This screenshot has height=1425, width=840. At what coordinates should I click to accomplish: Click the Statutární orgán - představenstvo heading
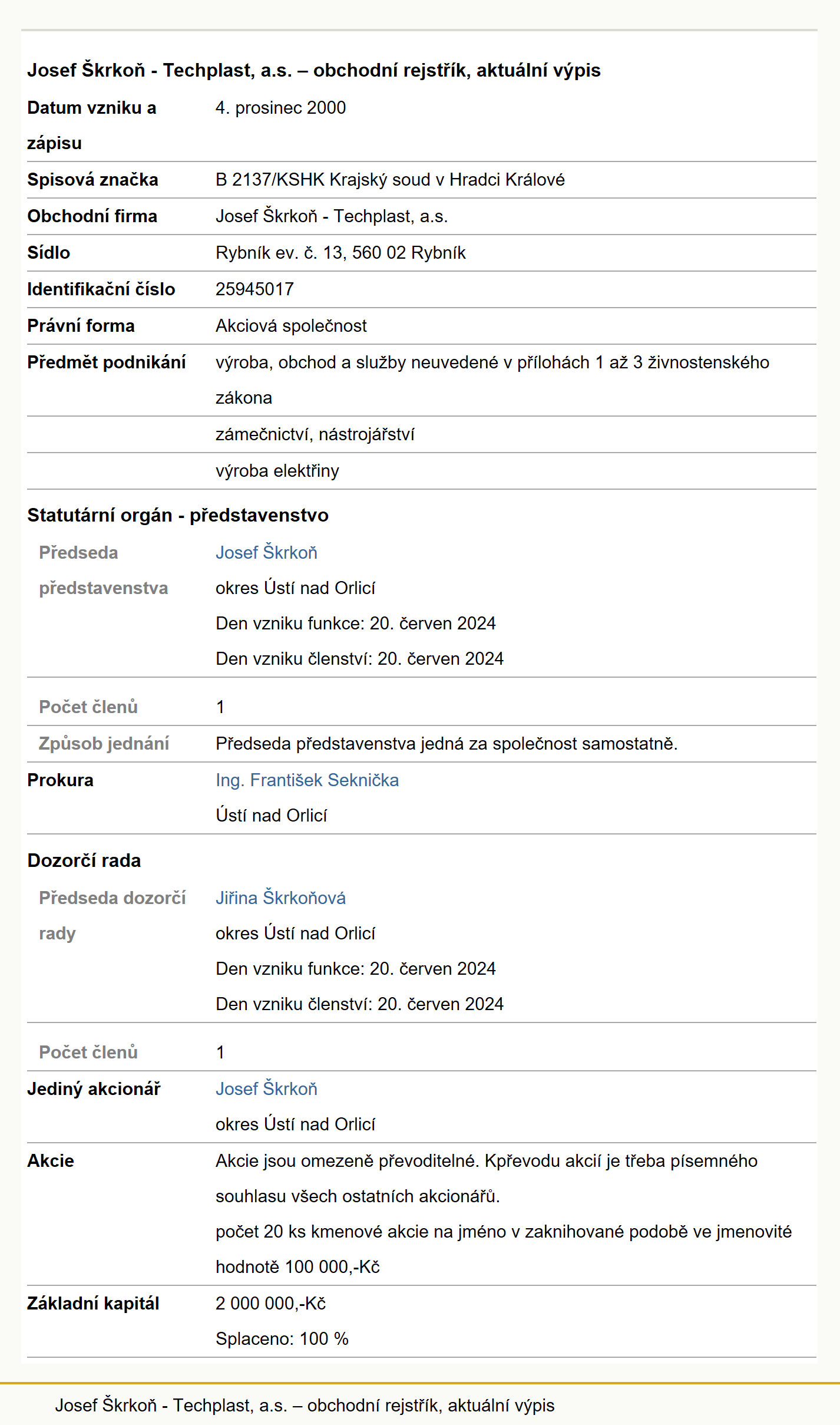178,516
